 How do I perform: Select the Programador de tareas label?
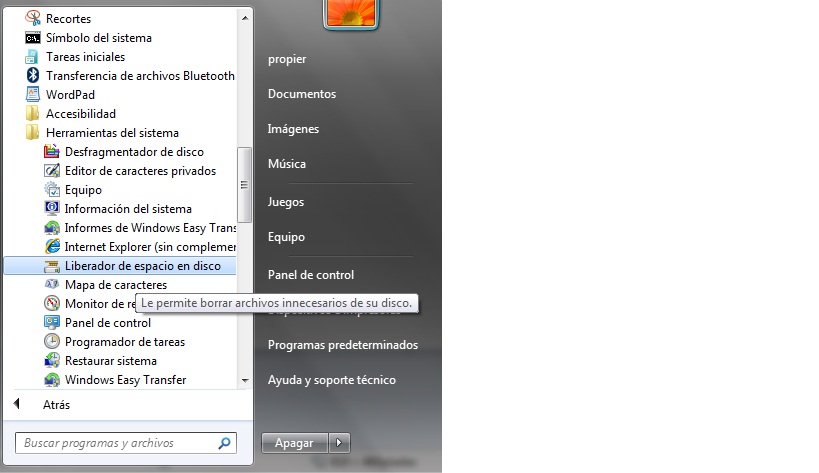pos(125,342)
